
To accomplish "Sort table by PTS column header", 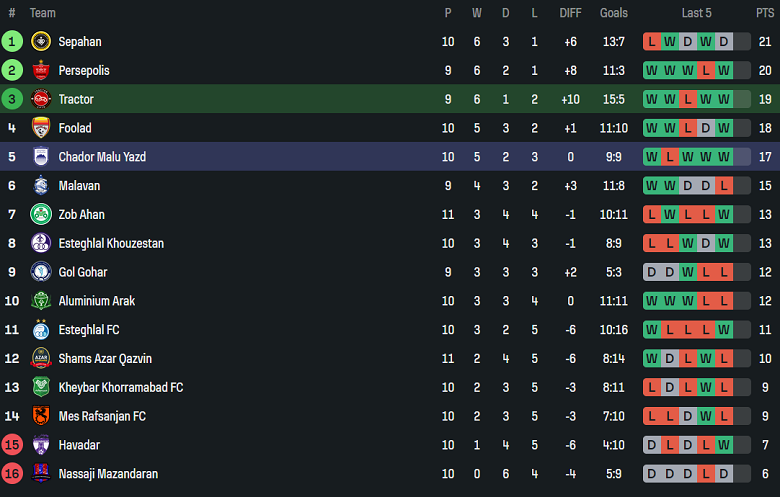I will pos(765,13).
